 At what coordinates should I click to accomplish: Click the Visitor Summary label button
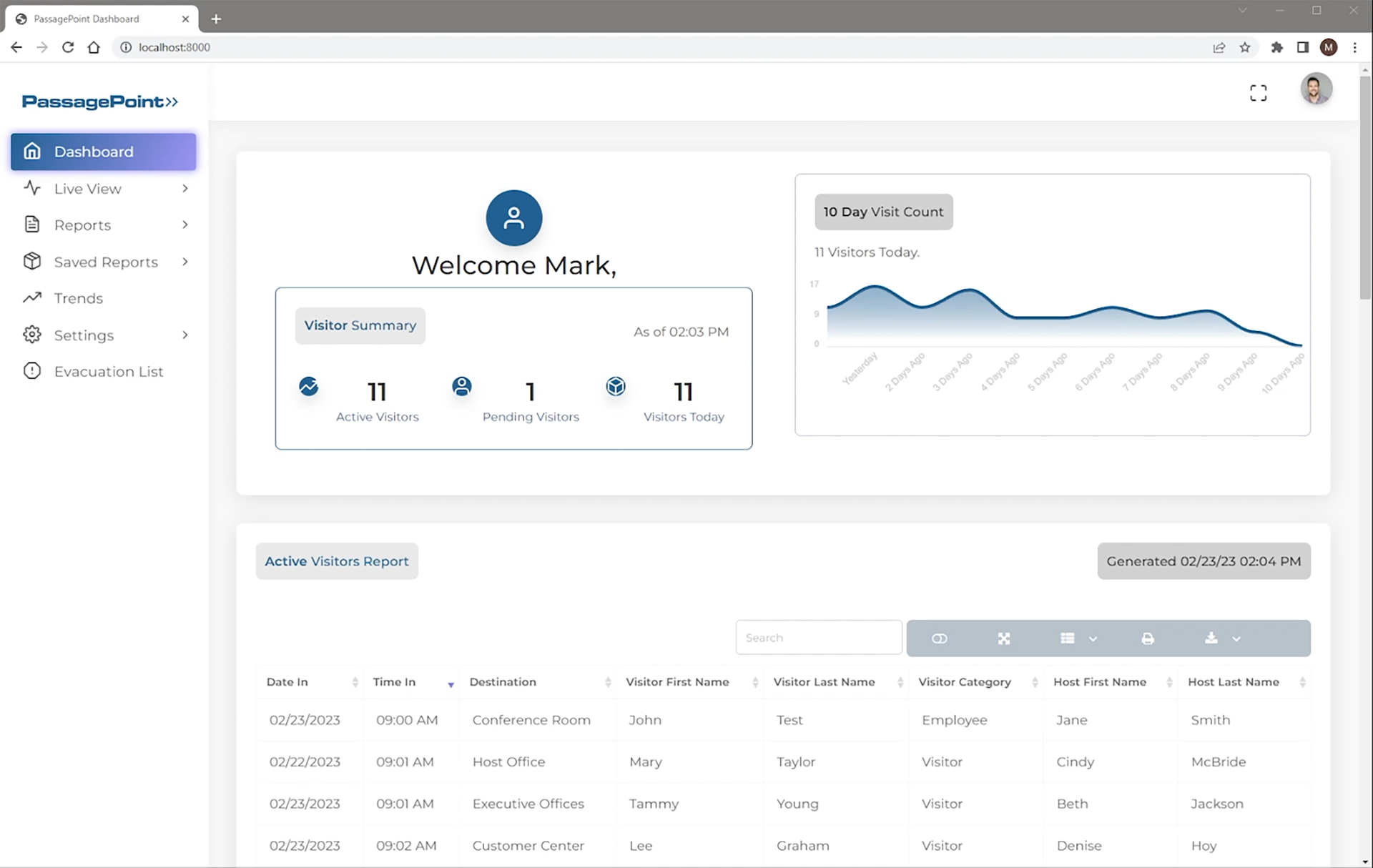point(360,325)
